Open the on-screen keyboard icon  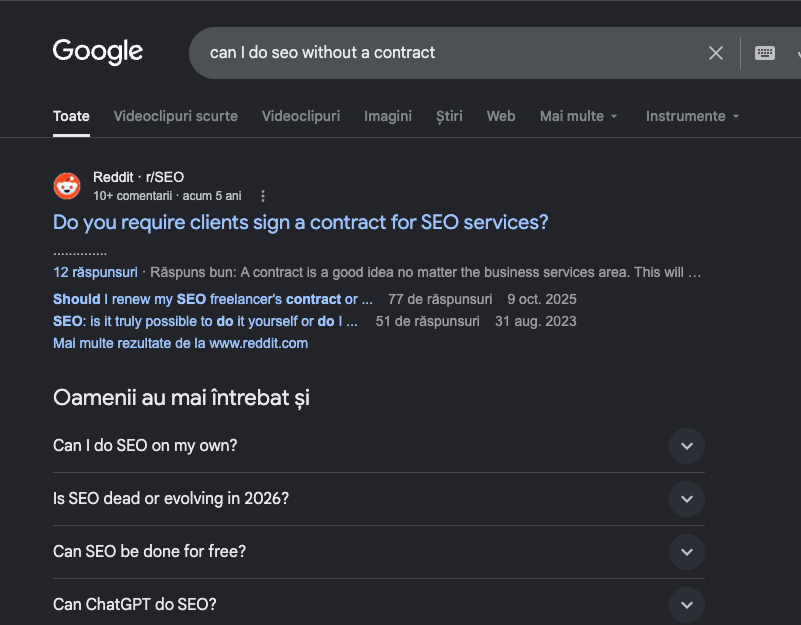[x=765, y=53]
